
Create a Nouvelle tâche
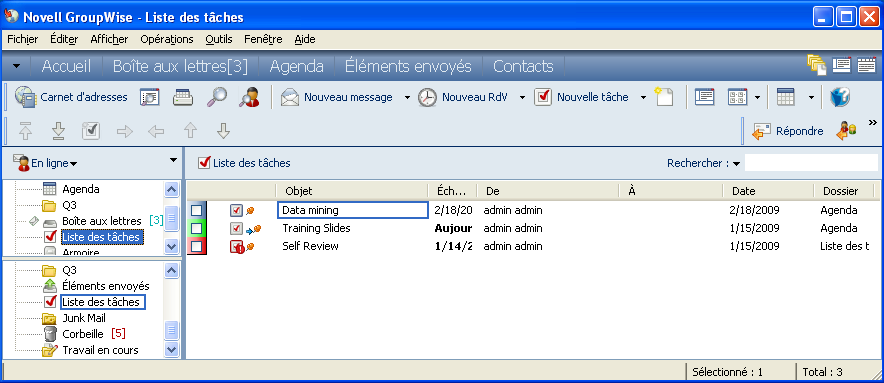pos(581,97)
